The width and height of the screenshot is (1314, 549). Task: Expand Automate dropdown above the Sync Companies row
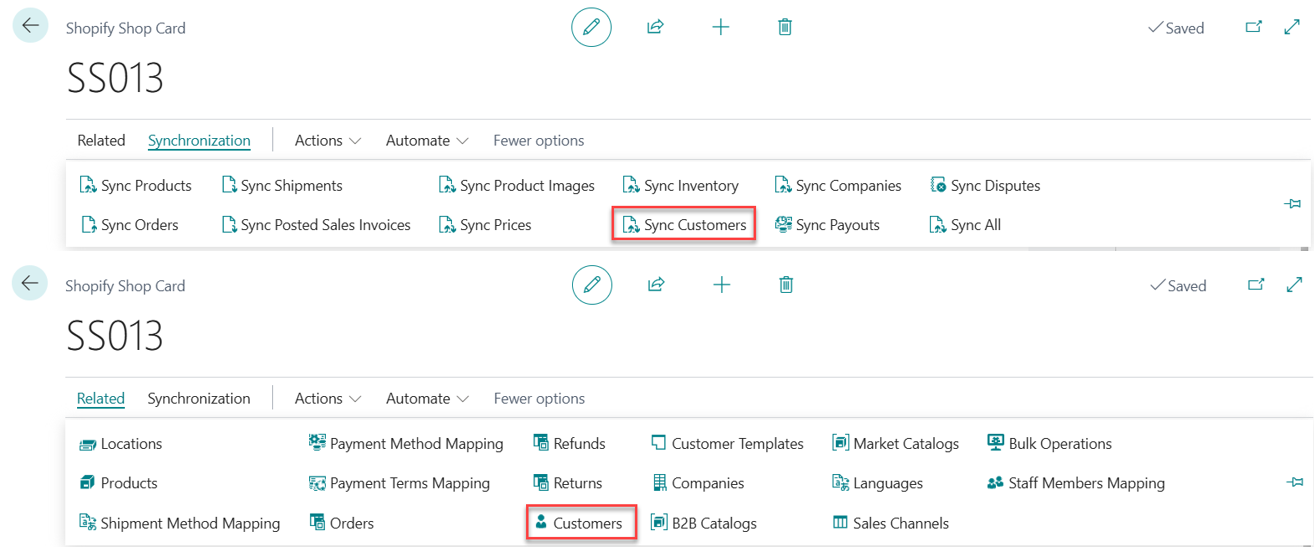(x=427, y=141)
